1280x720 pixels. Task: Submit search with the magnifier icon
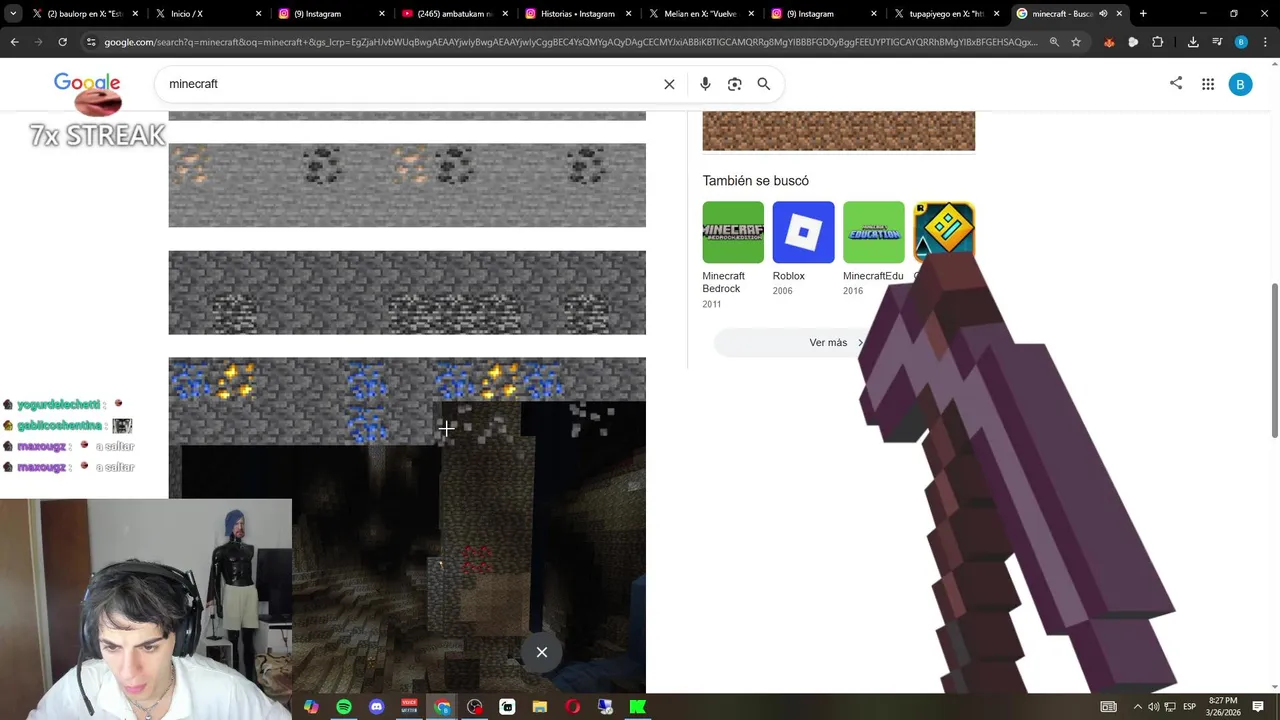pyautogui.click(x=764, y=84)
